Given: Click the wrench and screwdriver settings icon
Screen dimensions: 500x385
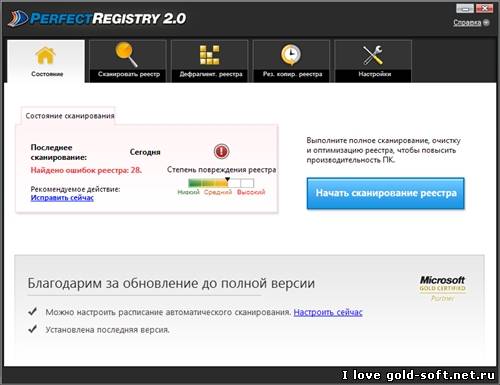Looking at the screenshot, I should (x=373, y=55).
